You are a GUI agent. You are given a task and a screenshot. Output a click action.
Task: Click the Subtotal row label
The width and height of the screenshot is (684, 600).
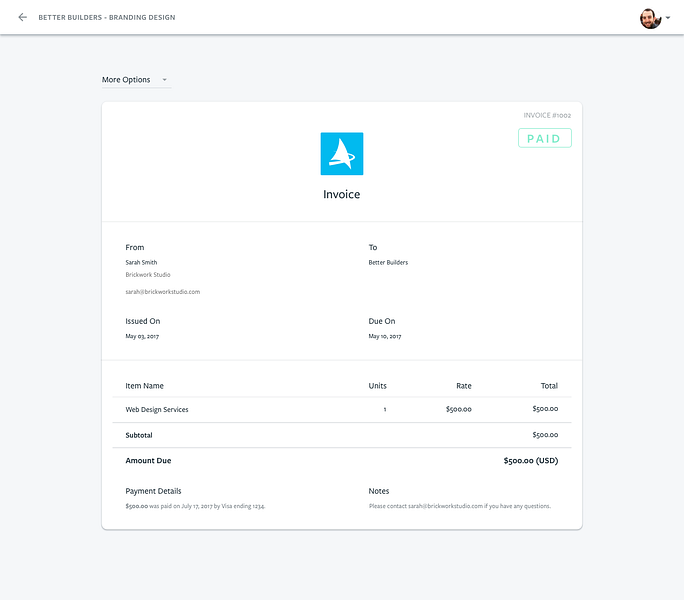(x=139, y=435)
